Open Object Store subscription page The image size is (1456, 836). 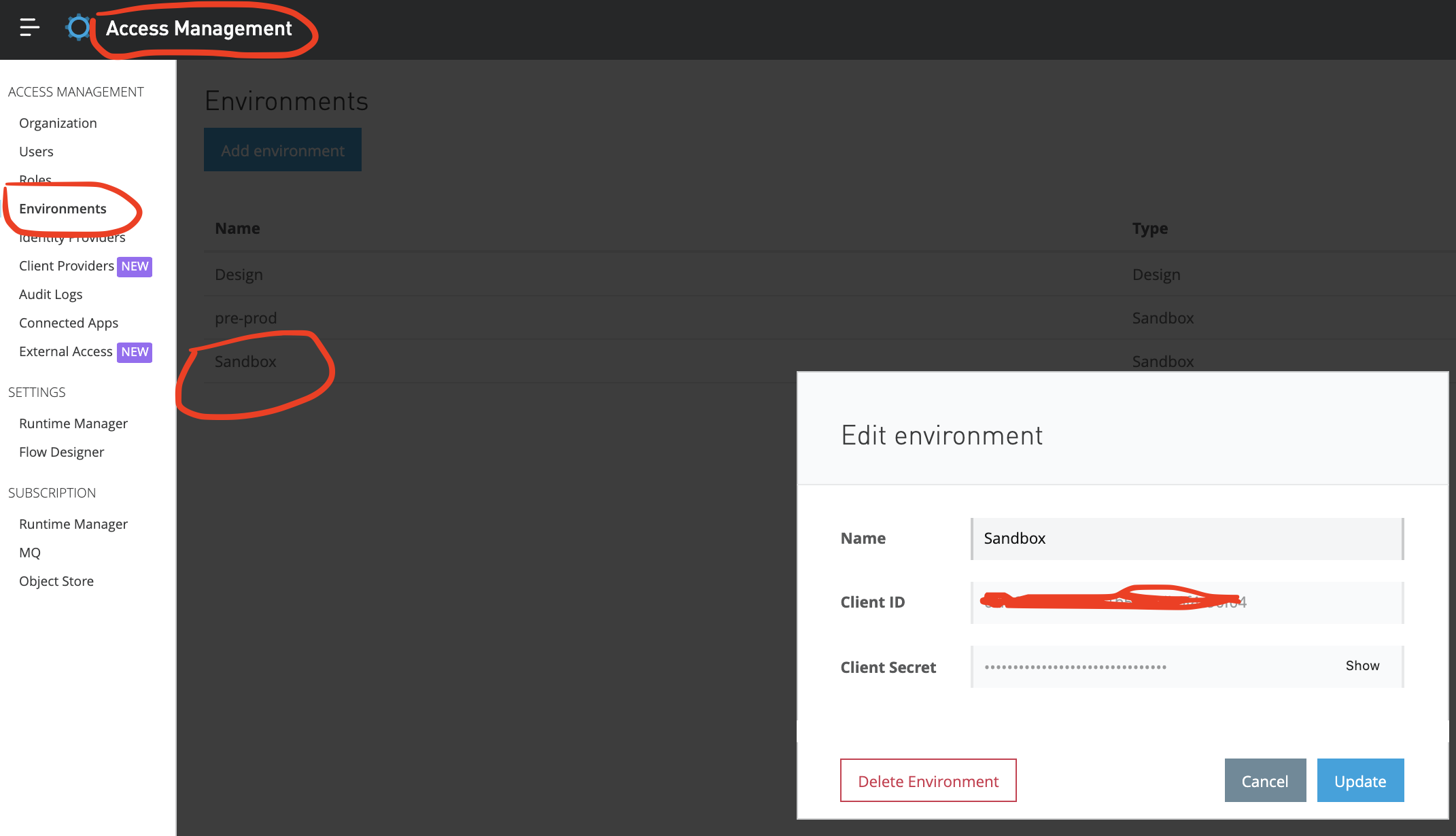(56, 581)
